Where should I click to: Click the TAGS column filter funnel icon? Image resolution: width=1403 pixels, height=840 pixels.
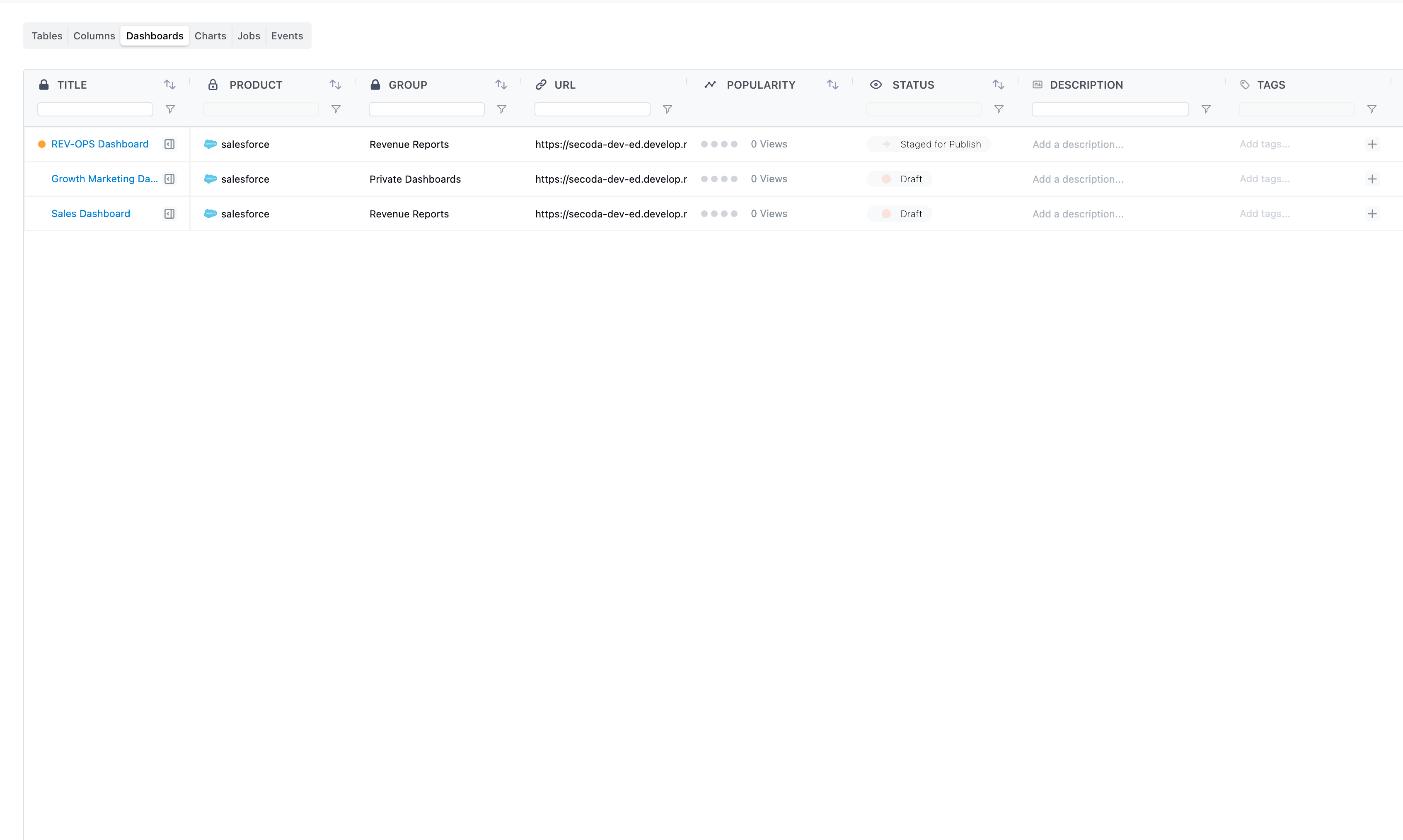point(1372,109)
